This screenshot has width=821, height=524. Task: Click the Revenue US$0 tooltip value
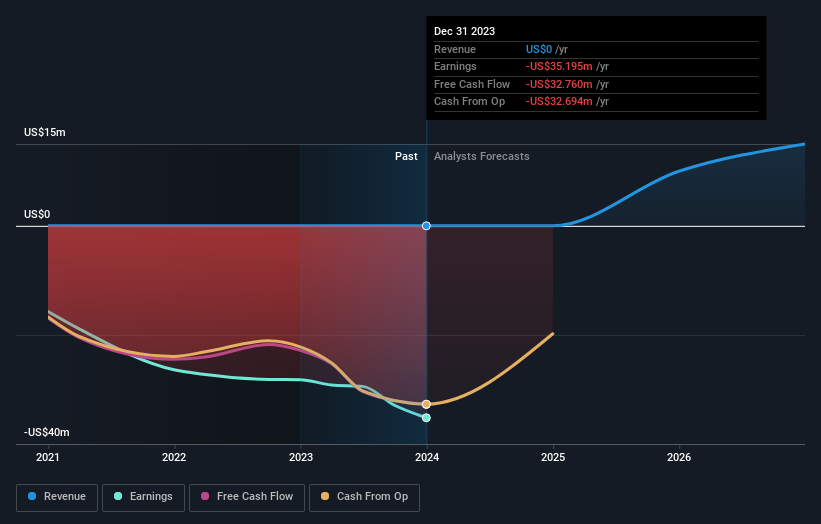pos(539,49)
